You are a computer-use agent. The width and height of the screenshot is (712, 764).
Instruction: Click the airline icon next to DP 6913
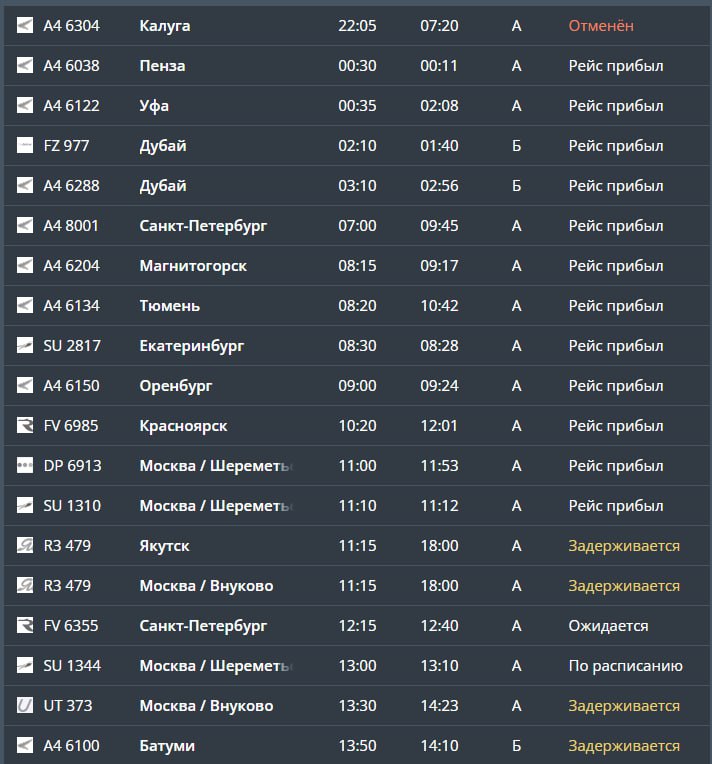[25, 466]
